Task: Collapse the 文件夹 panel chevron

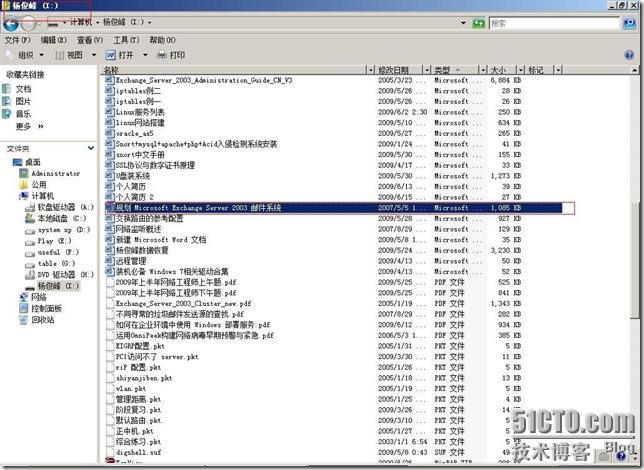Action: (91, 148)
